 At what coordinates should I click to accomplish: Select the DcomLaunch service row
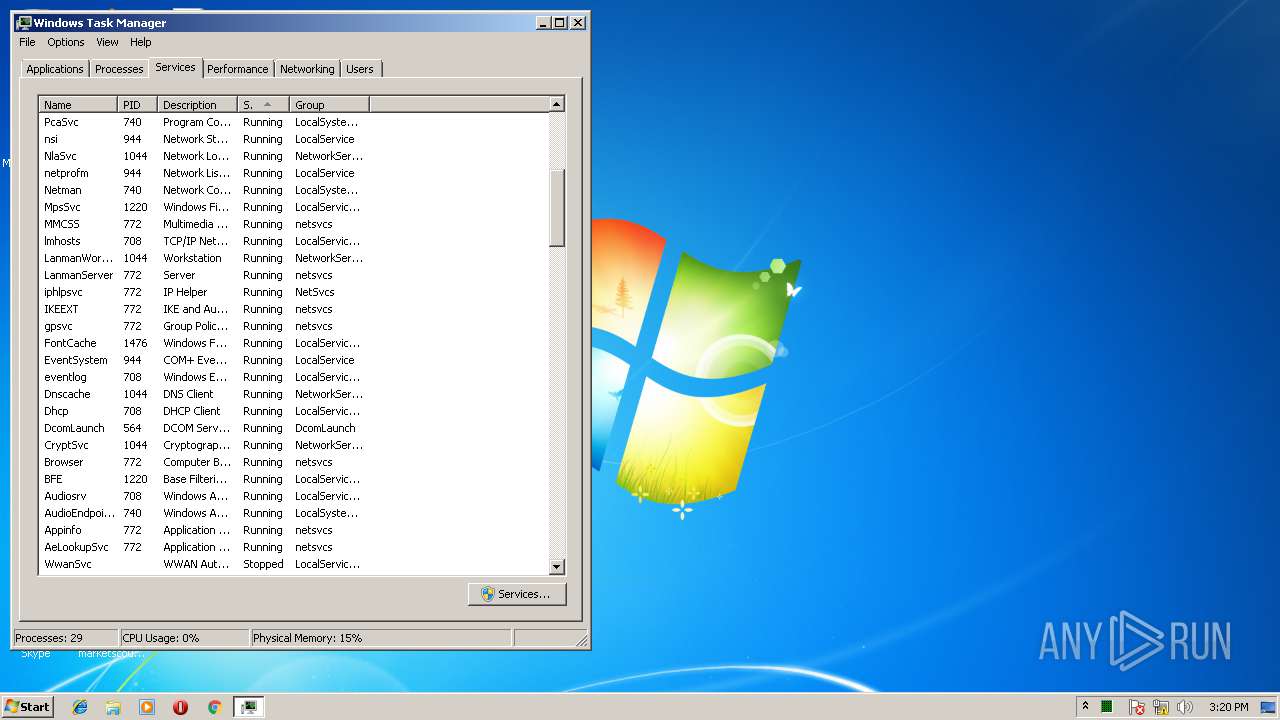coord(294,428)
